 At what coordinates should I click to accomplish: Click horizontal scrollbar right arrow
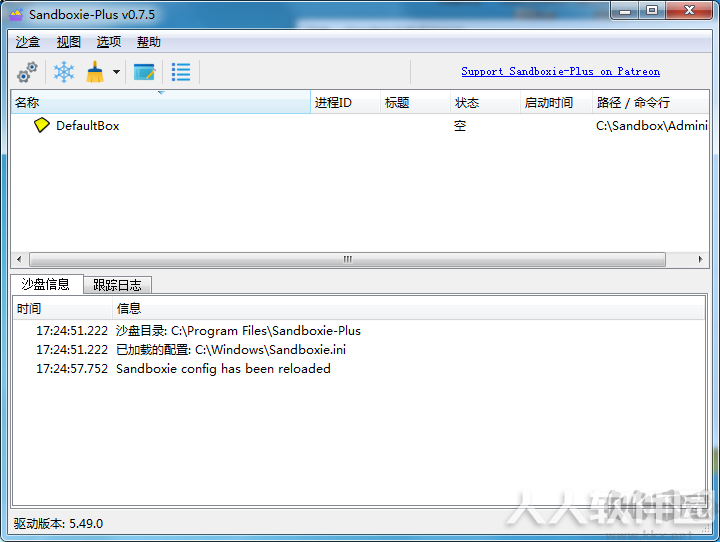[700, 260]
